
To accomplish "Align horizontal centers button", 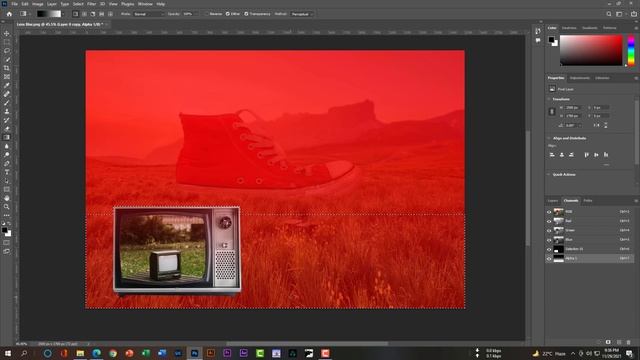I will pos(562,155).
